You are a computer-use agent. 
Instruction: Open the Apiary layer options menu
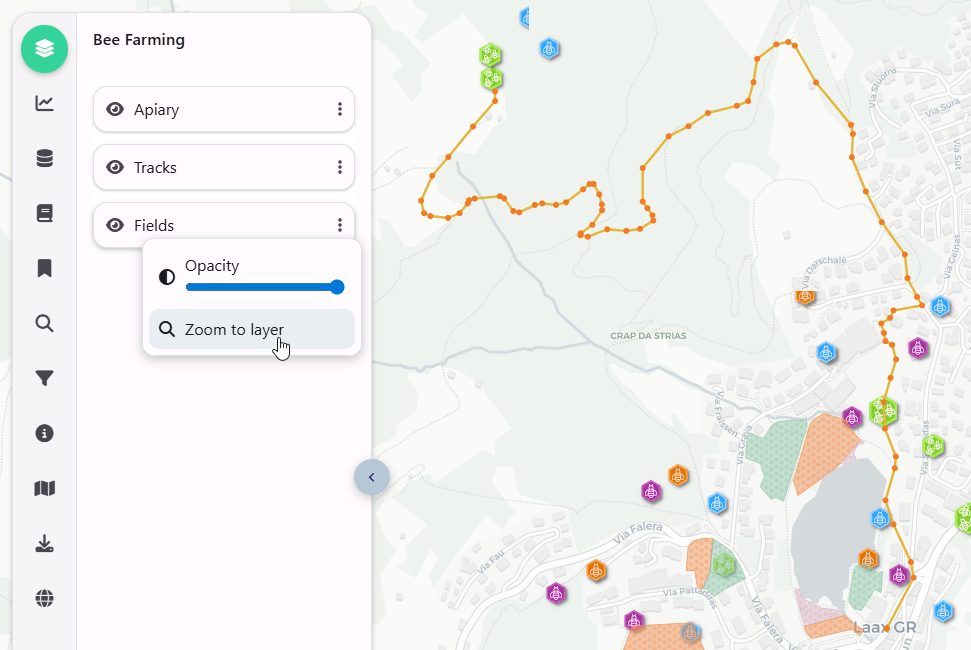click(x=340, y=109)
